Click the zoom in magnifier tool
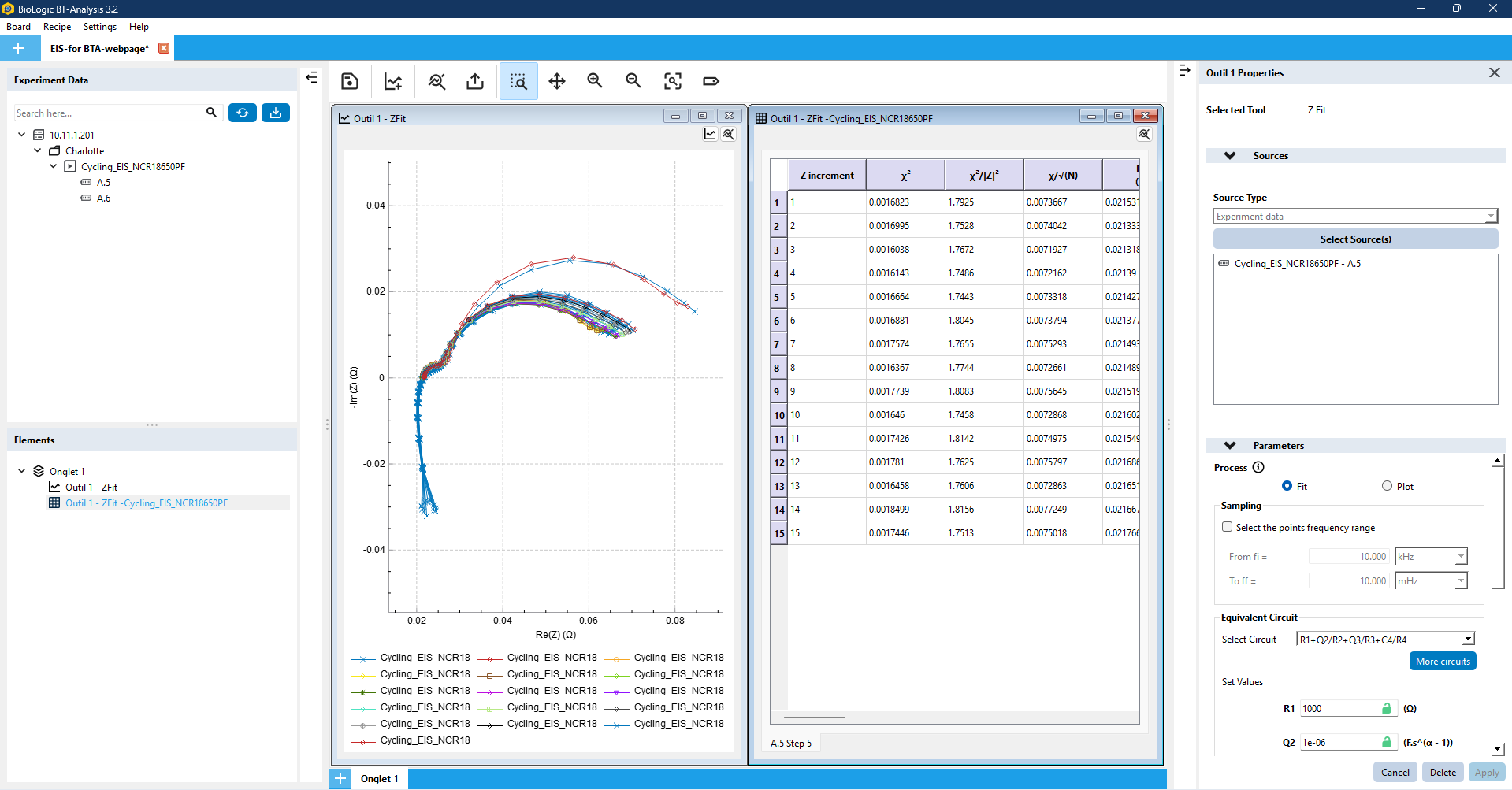This screenshot has height=790, width=1512. pyautogui.click(x=595, y=81)
